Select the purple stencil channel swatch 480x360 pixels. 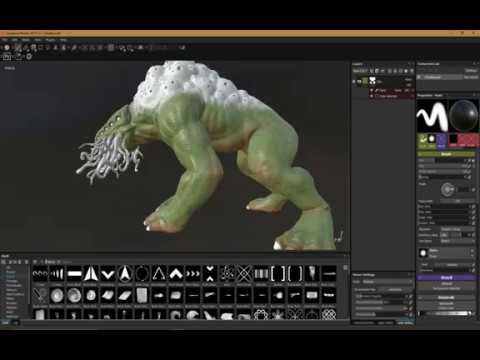(x=441, y=140)
